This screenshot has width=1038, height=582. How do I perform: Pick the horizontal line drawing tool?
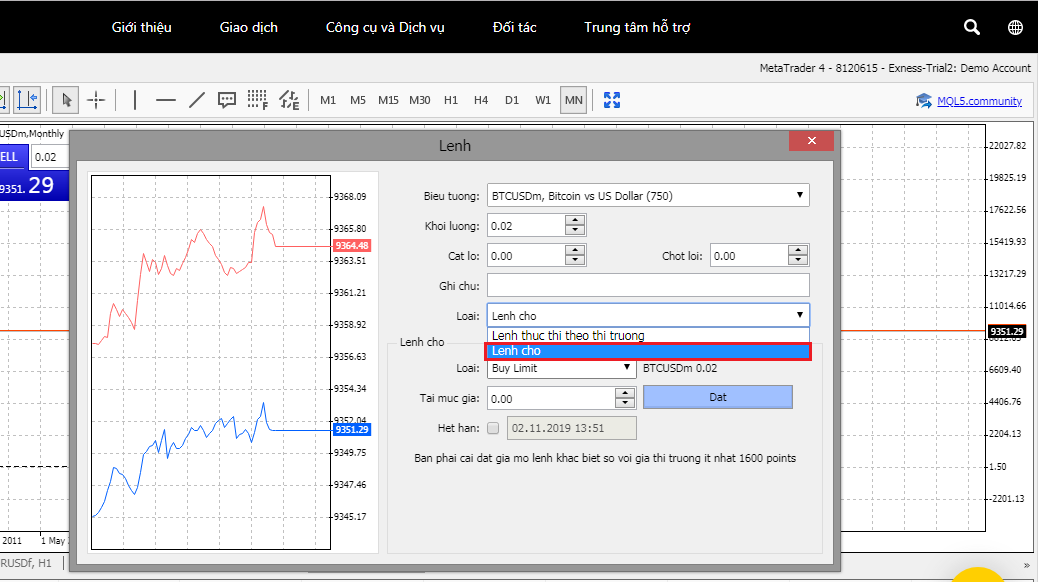coord(166,100)
